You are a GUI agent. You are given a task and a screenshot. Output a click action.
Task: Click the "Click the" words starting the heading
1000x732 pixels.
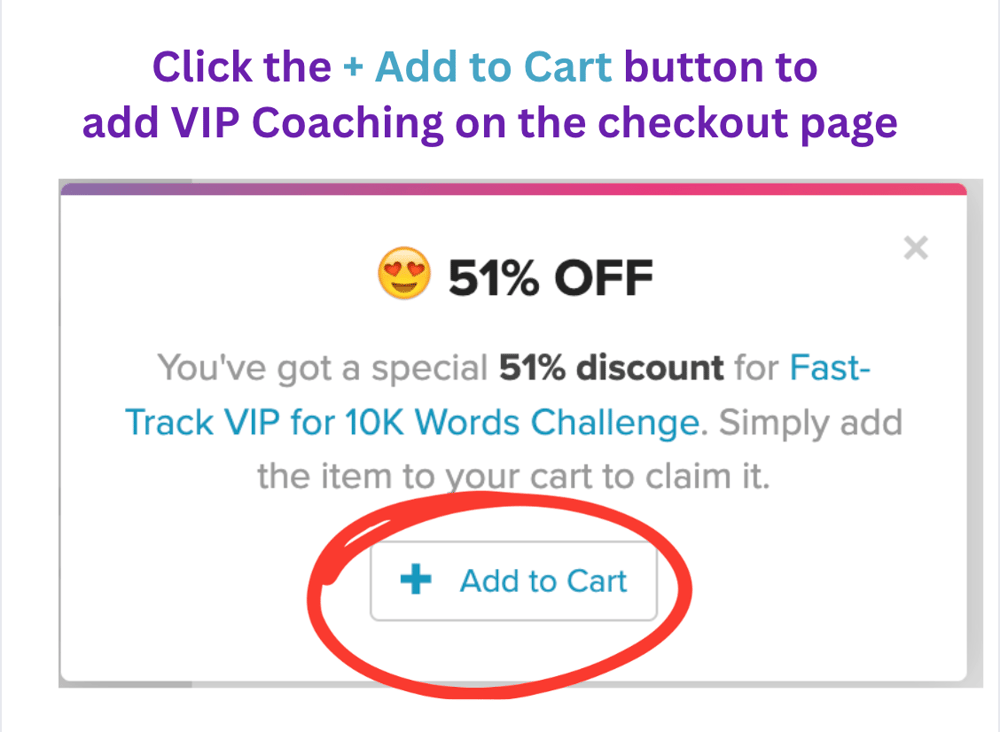[242, 68]
